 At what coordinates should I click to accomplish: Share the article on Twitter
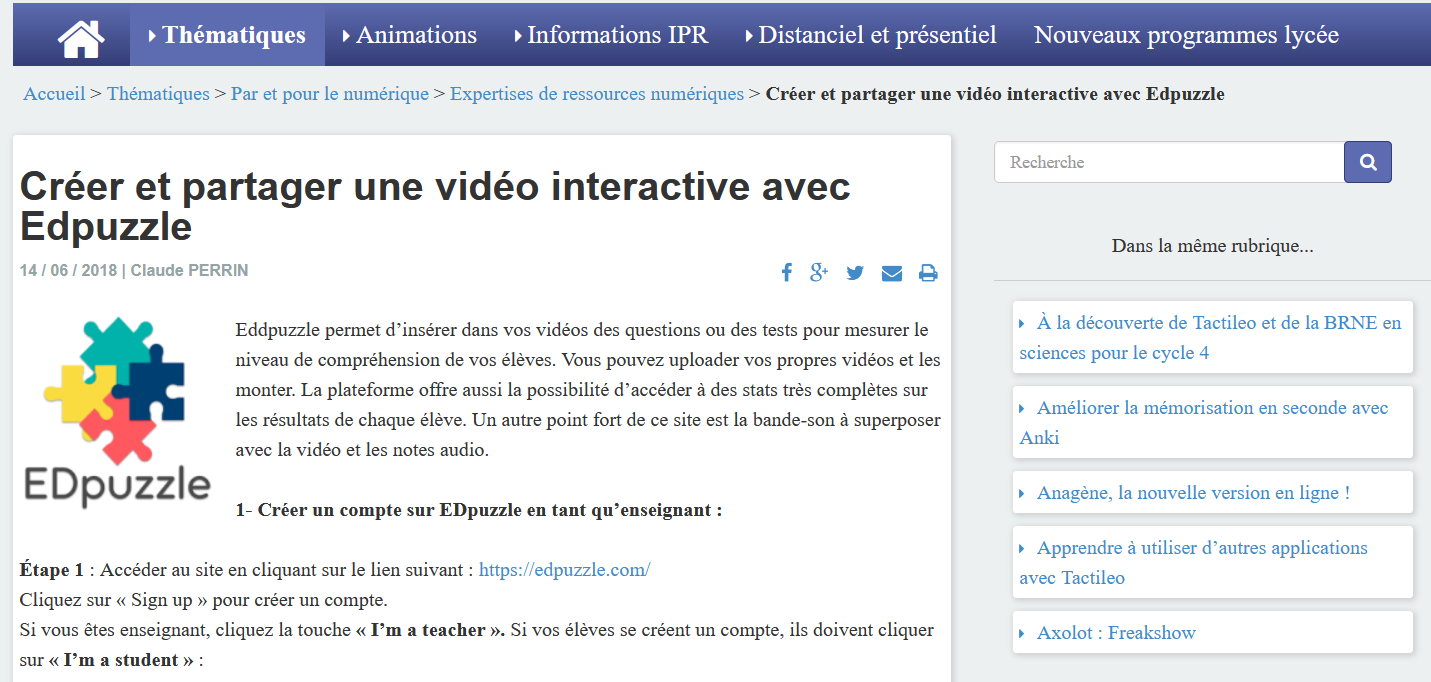(855, 273)
